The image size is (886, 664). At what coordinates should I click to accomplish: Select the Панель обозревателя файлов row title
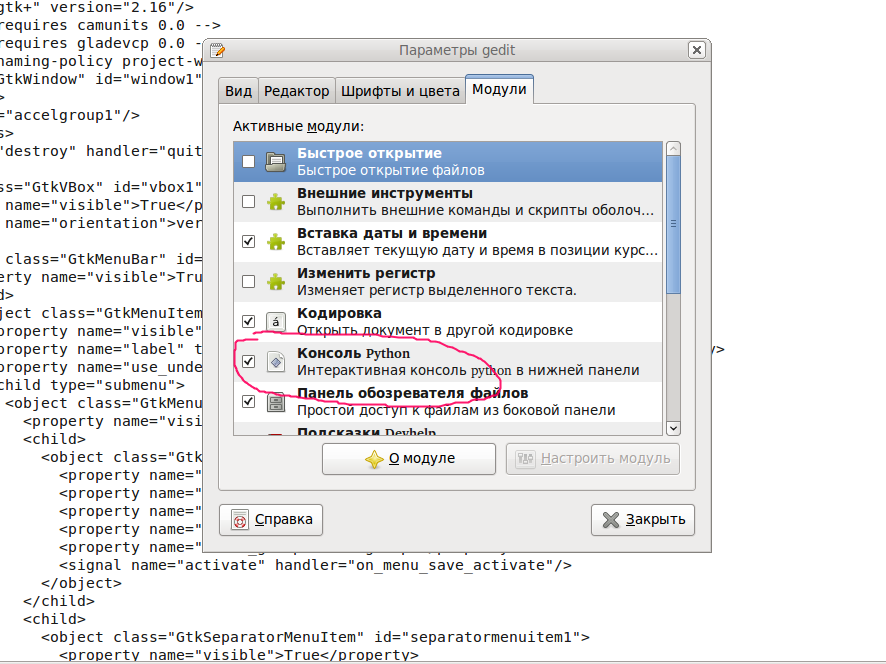(x=413, y=393)
